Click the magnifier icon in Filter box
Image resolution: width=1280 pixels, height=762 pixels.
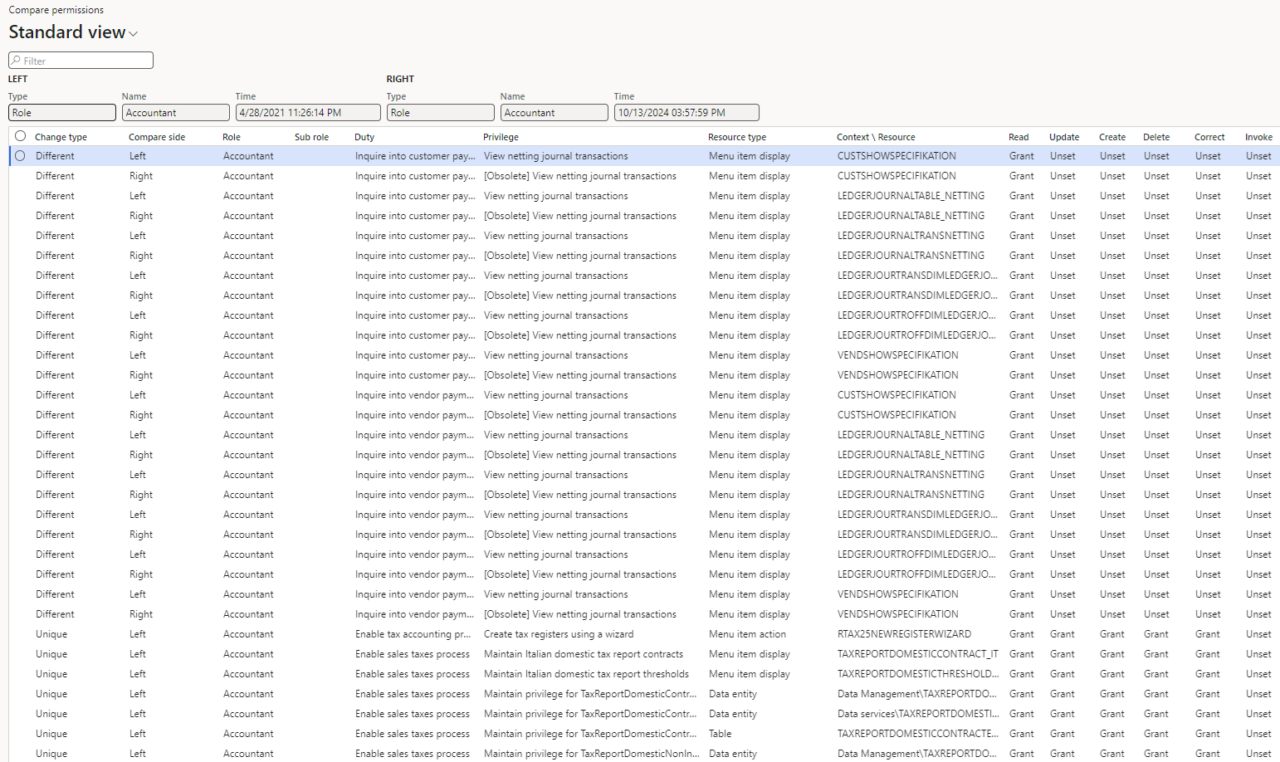tap(16, 61)
